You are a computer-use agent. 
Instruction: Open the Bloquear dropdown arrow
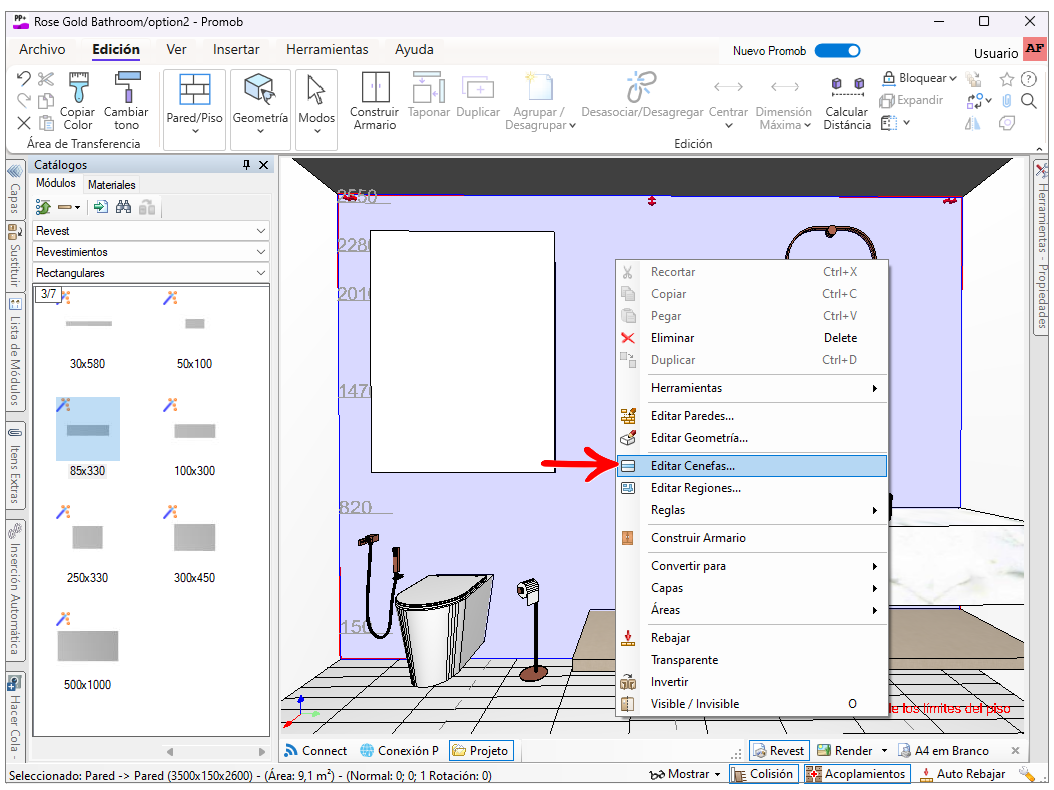(952, 79)
